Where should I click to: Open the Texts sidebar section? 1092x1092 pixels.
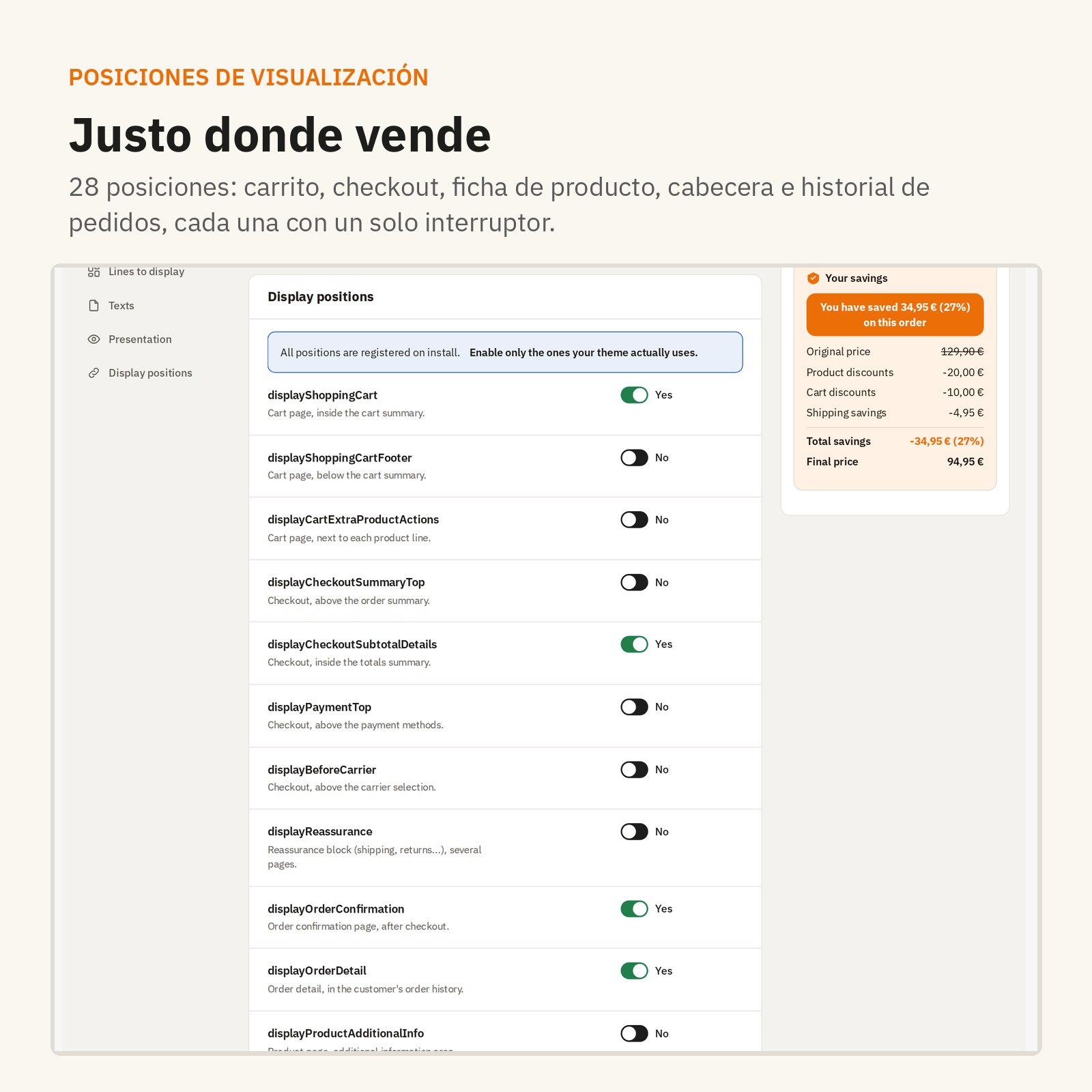tap(121, 306)
